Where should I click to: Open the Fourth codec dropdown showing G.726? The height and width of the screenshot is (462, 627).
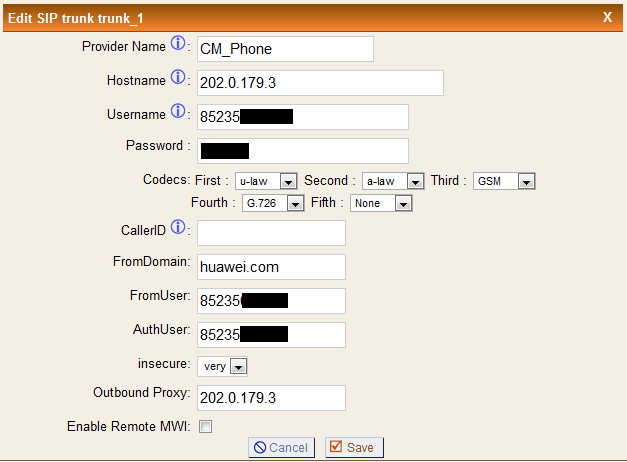click(273, 203)
